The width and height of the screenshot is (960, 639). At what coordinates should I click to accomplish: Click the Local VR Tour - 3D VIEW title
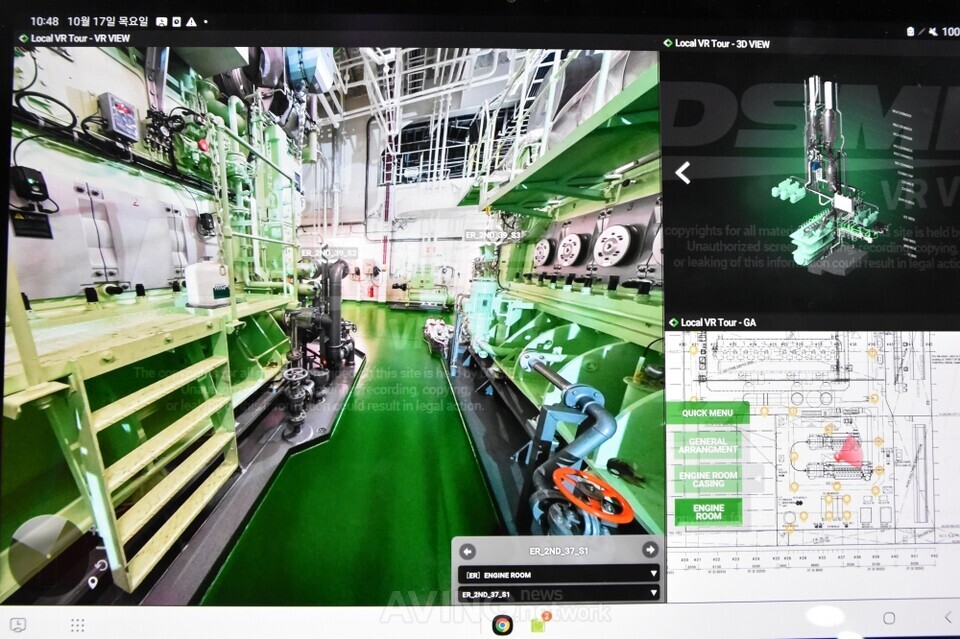click(x=722, y=43)
